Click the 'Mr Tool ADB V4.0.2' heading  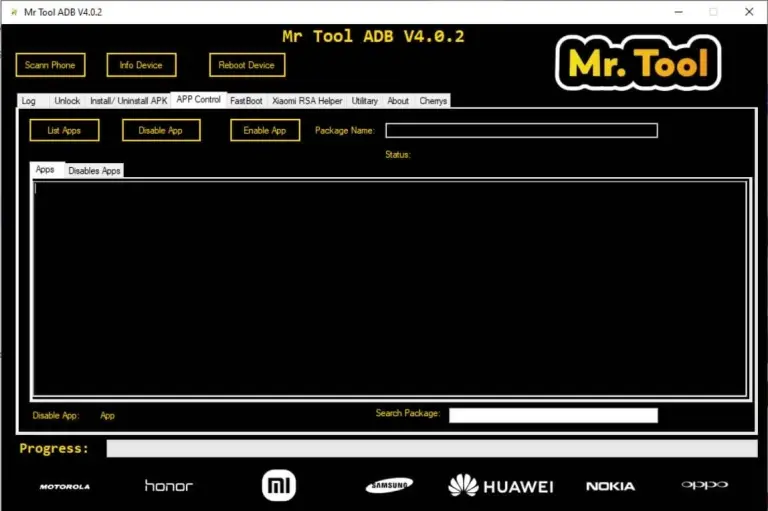(373, 36)
